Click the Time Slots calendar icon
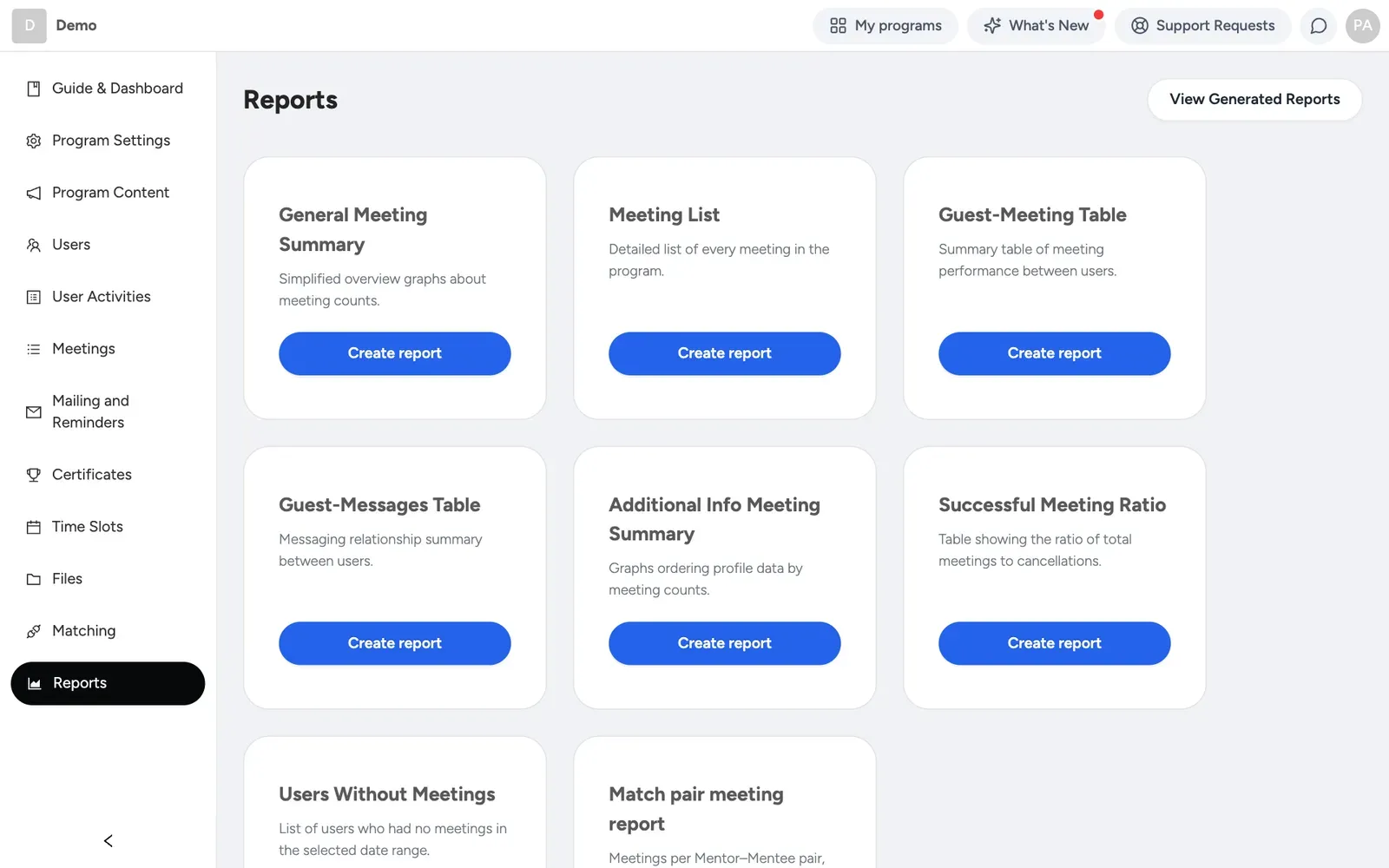 34,527
